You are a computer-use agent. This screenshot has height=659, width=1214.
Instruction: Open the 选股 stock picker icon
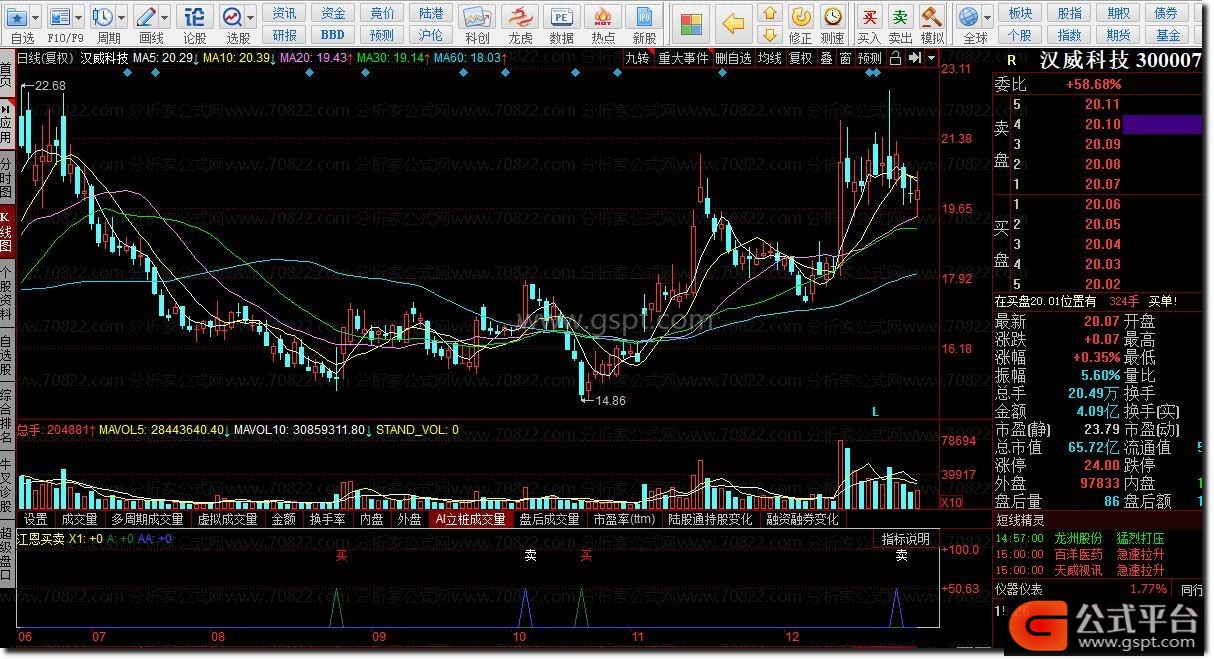click(232, 17)
